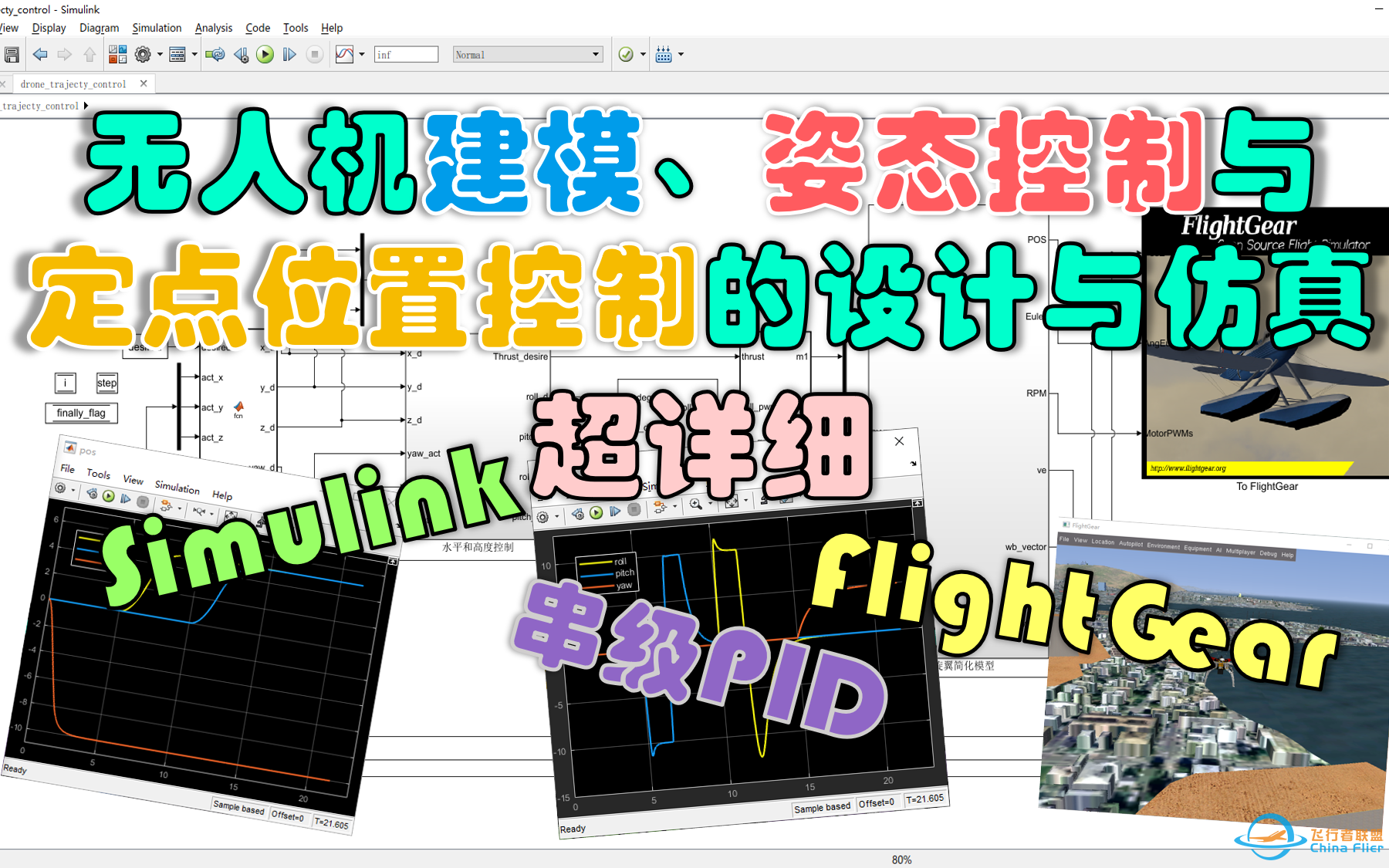Stop the simulation in main toolbar
The height and width of the screenshot is (868, 1389).
point(315,55)
